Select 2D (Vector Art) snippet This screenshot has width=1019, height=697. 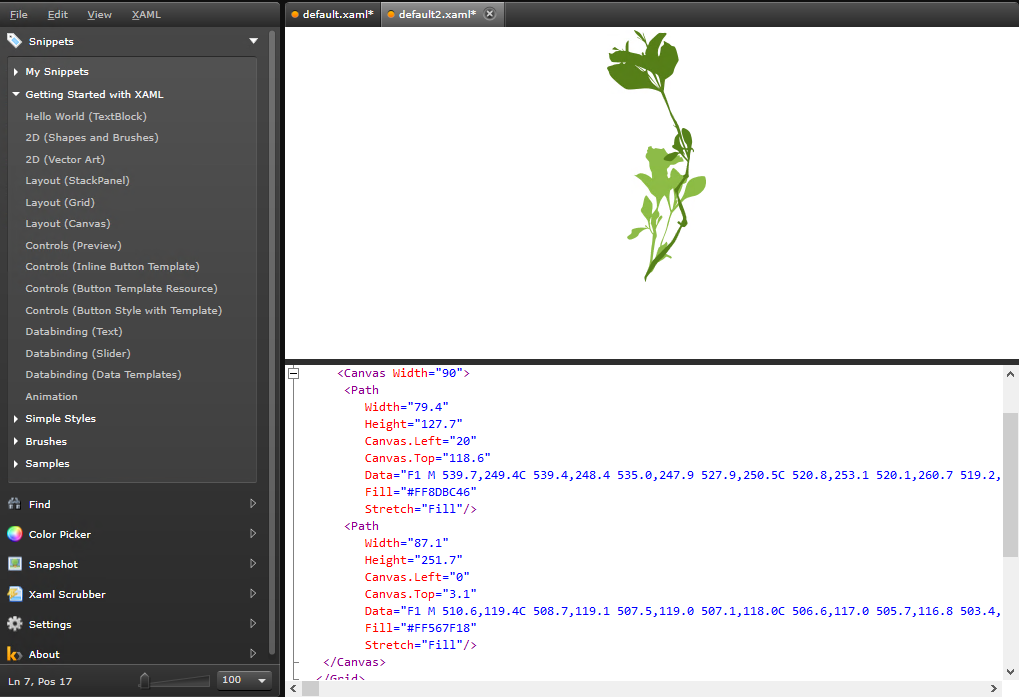click(65, 159)
